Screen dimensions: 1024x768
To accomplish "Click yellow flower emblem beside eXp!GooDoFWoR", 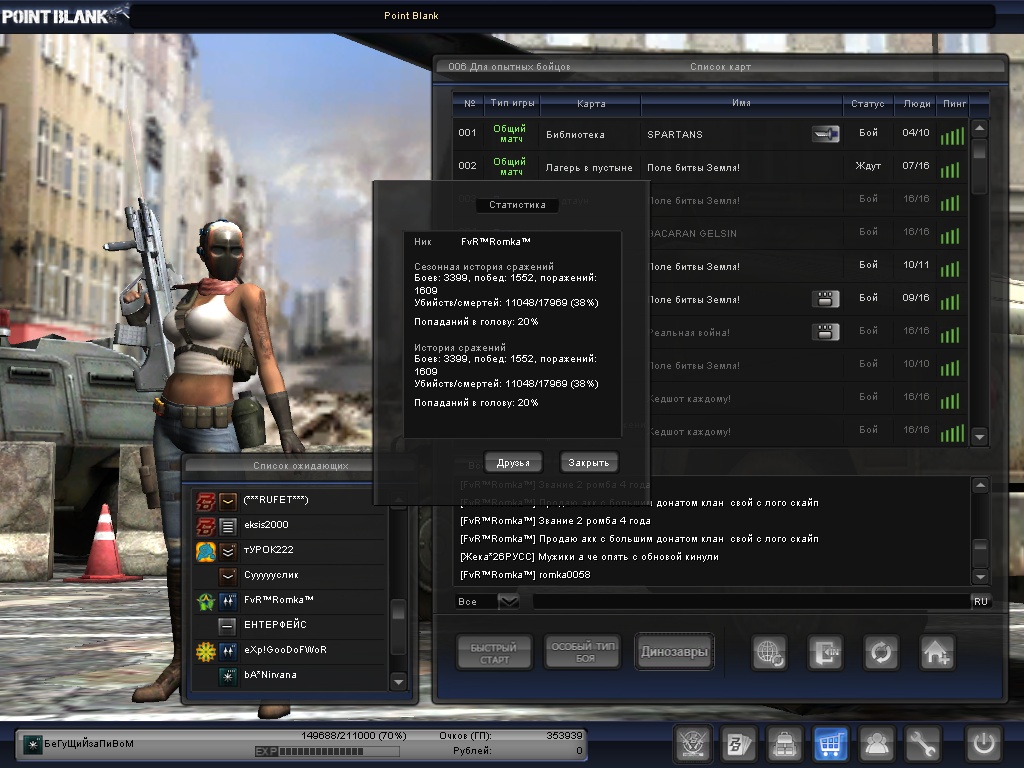I will tap(206, 651).
